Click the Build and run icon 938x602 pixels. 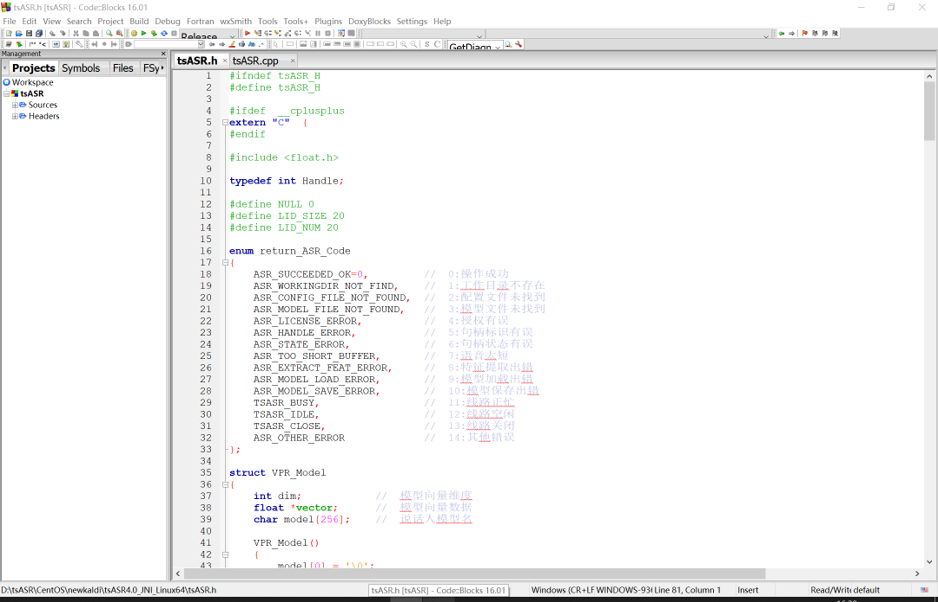tap(154, 34)
